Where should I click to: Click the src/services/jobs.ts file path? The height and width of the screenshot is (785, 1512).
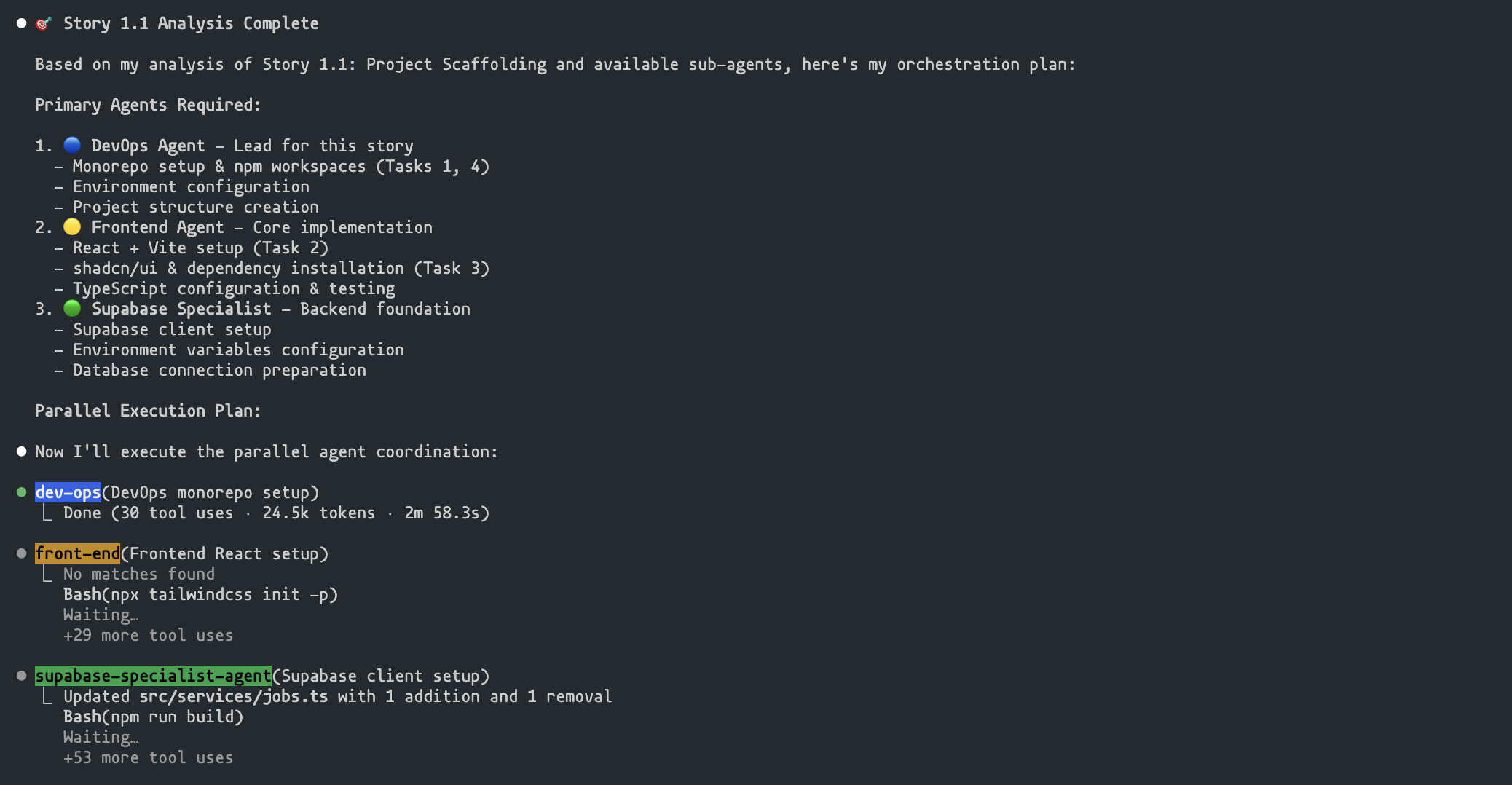coord(234,697)
